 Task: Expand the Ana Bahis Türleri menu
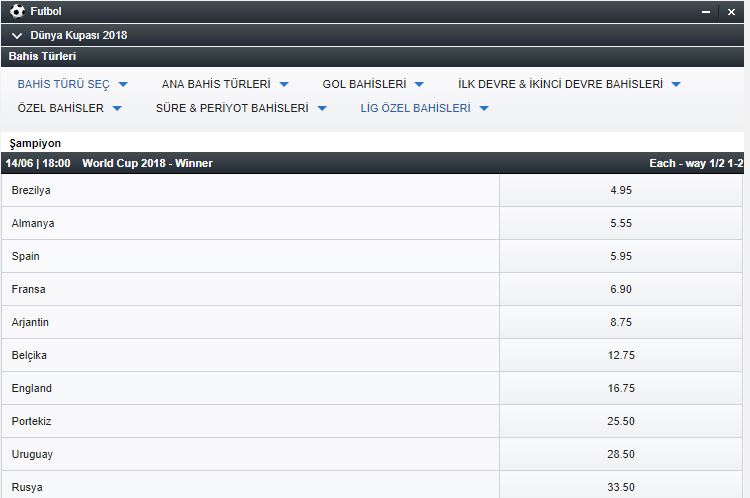(225, 85)
